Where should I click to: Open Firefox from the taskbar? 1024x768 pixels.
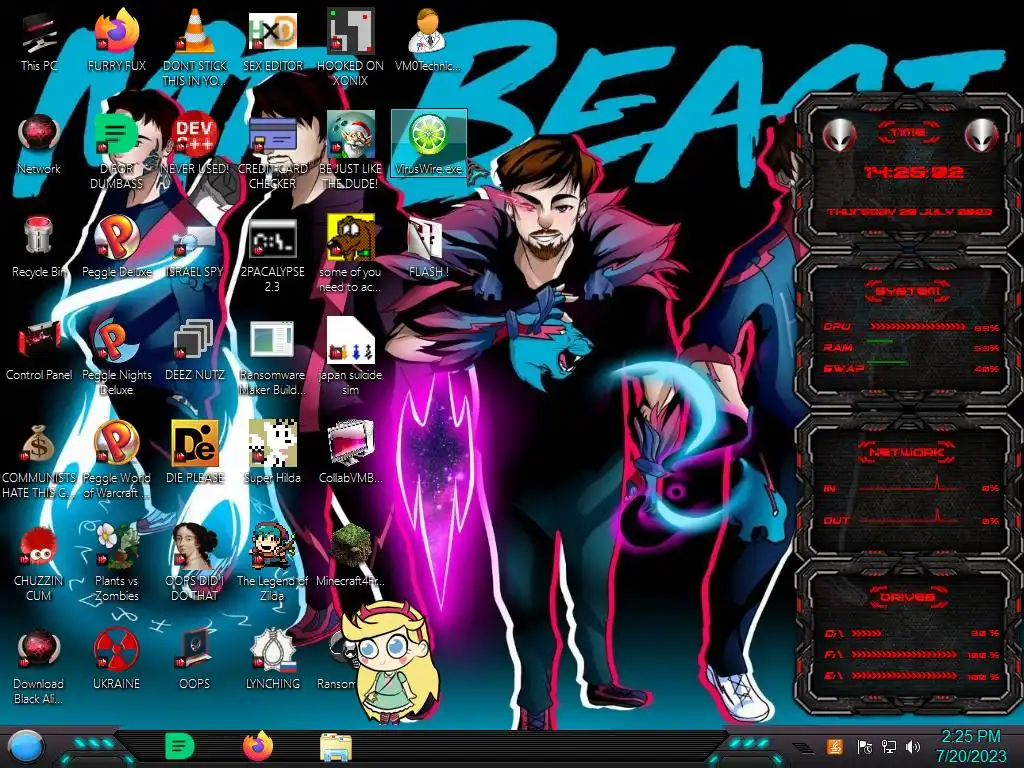257,746
